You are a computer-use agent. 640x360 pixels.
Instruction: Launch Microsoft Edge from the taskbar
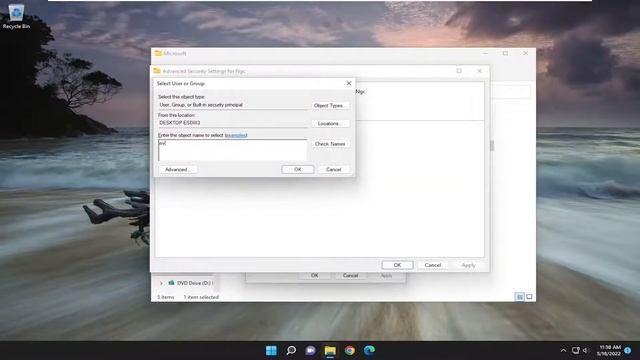(369, 350)
